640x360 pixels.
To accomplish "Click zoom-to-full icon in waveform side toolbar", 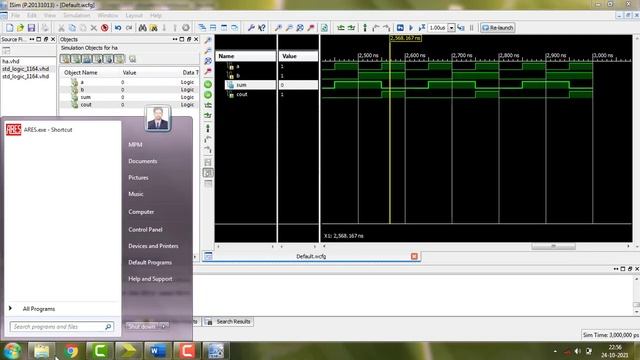I will [208, 61].
